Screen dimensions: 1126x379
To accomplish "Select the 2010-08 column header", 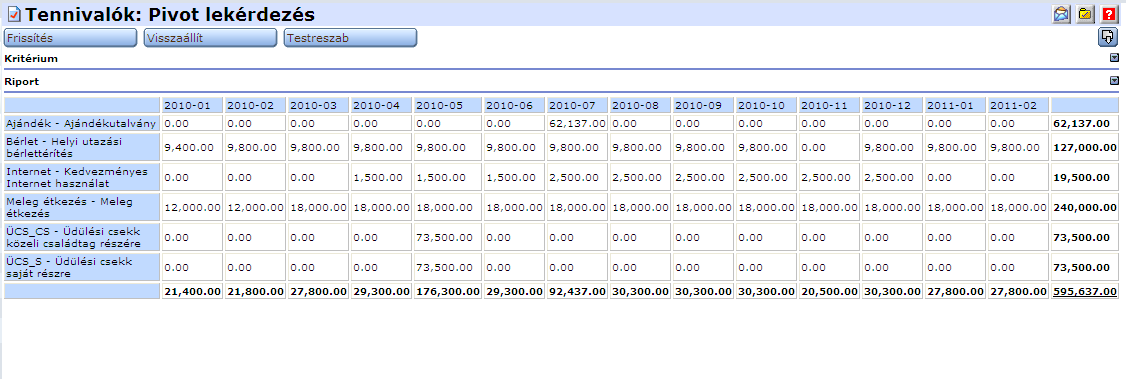I will [641, 106].
